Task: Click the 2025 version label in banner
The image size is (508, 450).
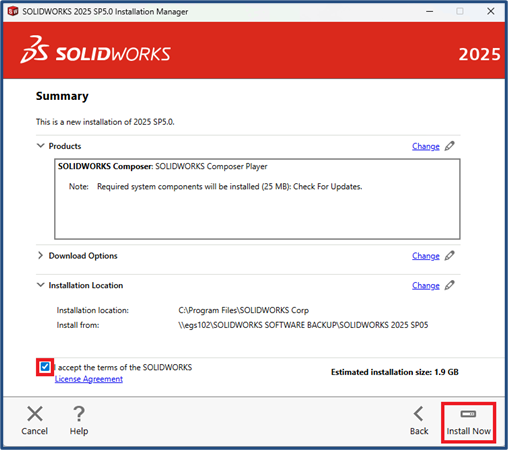Action: (479, 54)
